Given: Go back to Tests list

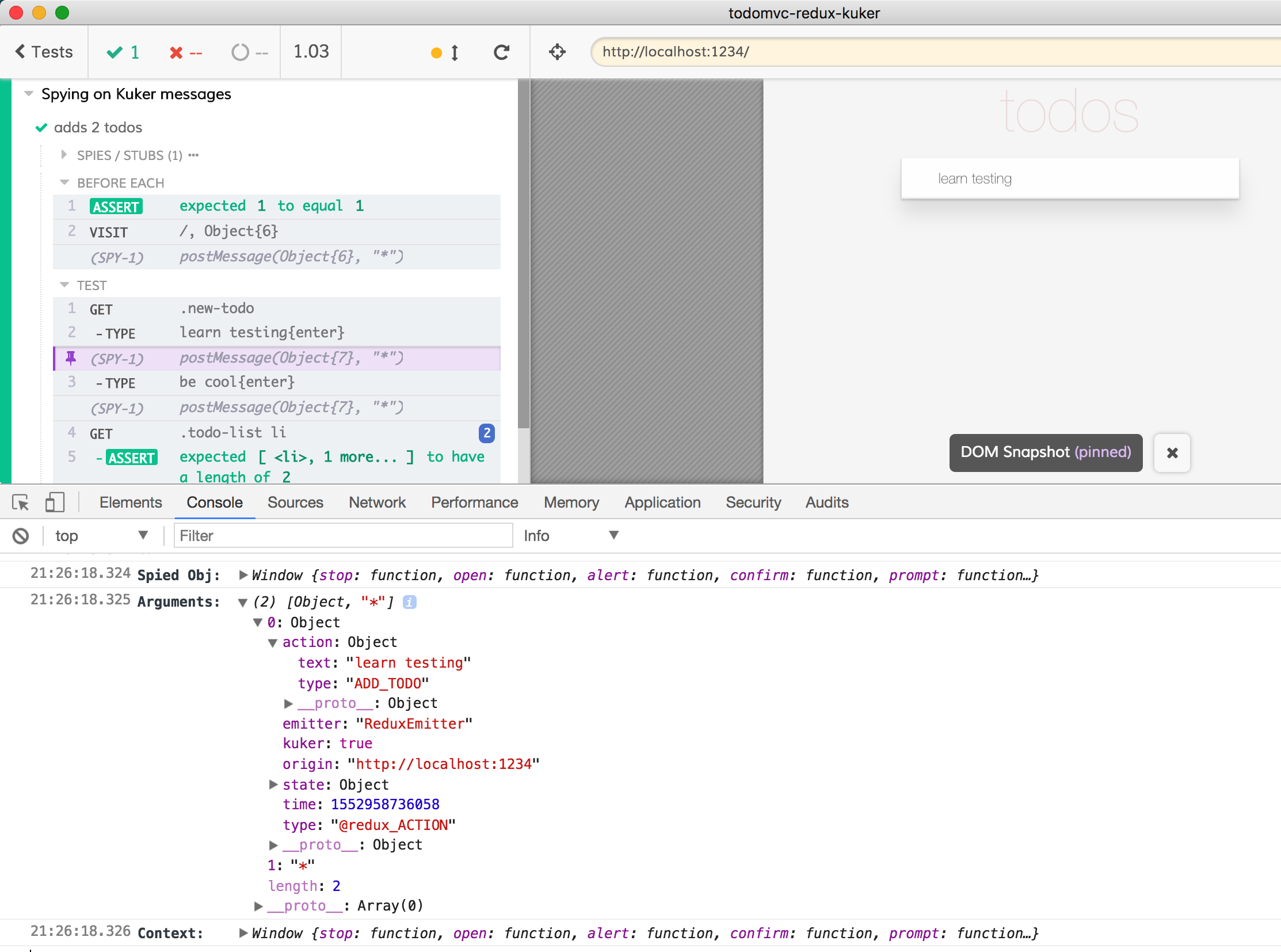Looking at the screenshot, I should 44,52.
